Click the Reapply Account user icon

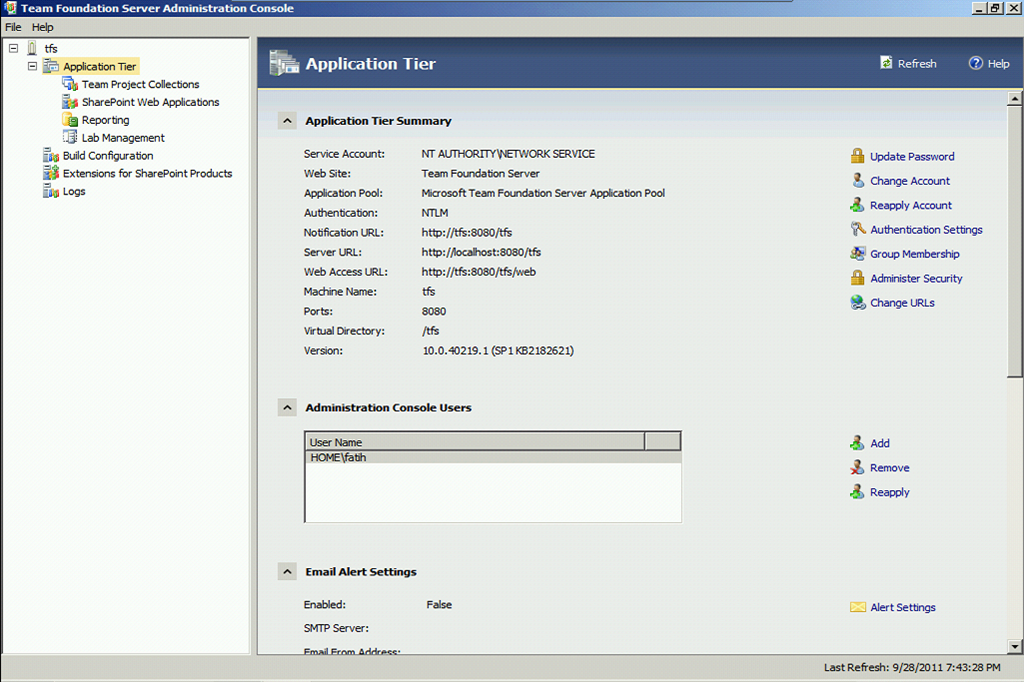point(857,204)
